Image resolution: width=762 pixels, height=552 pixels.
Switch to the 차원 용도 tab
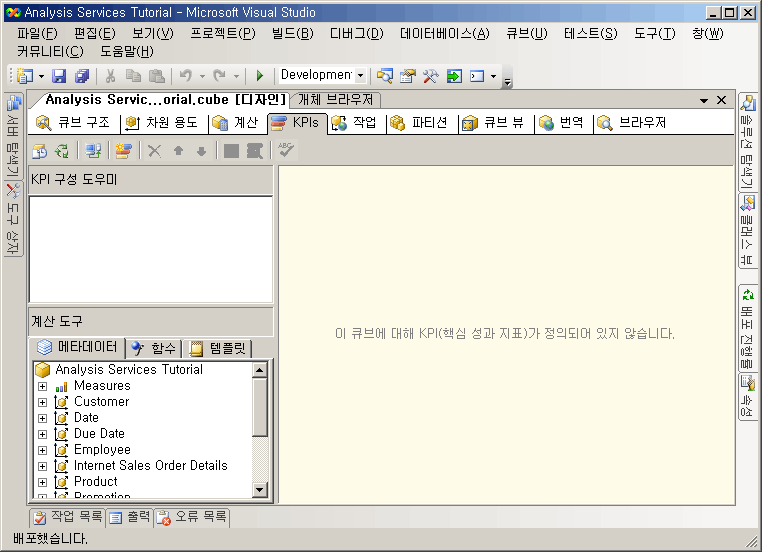162,122
